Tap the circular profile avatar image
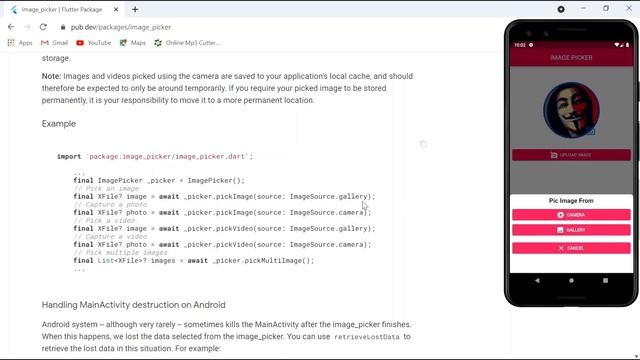 coord(571,110)
